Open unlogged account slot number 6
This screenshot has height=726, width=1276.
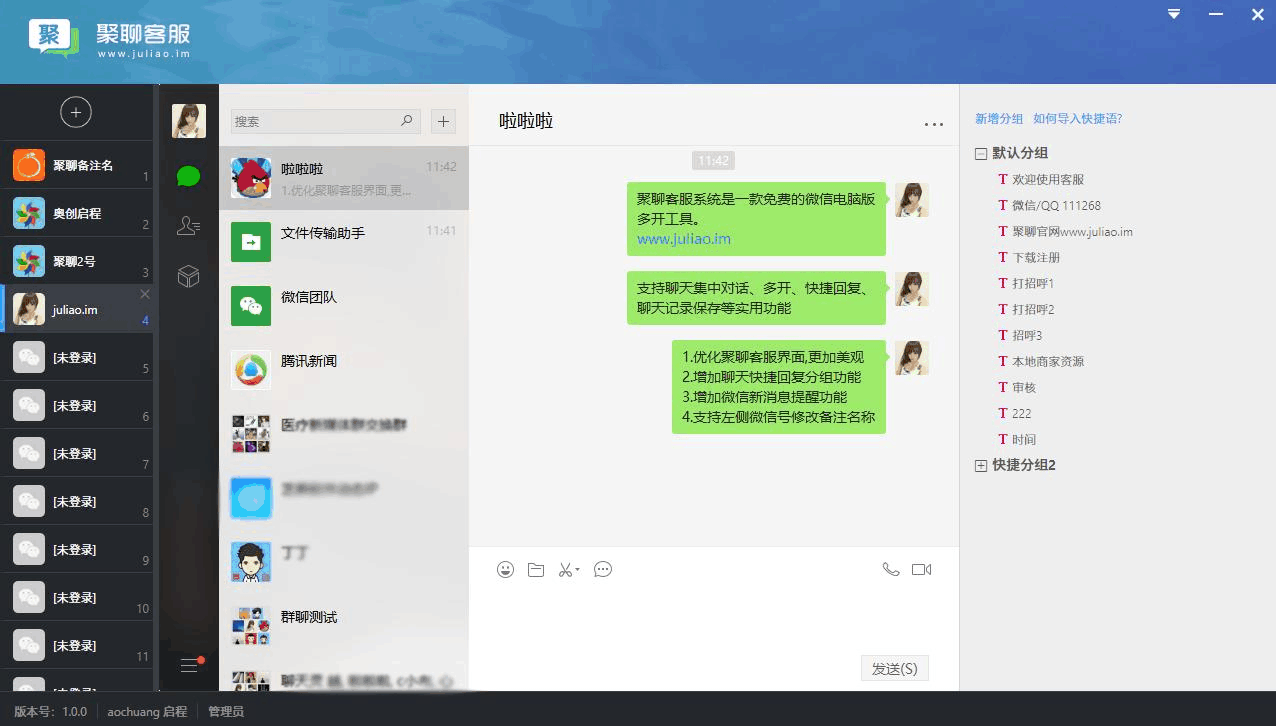(77, 405)
